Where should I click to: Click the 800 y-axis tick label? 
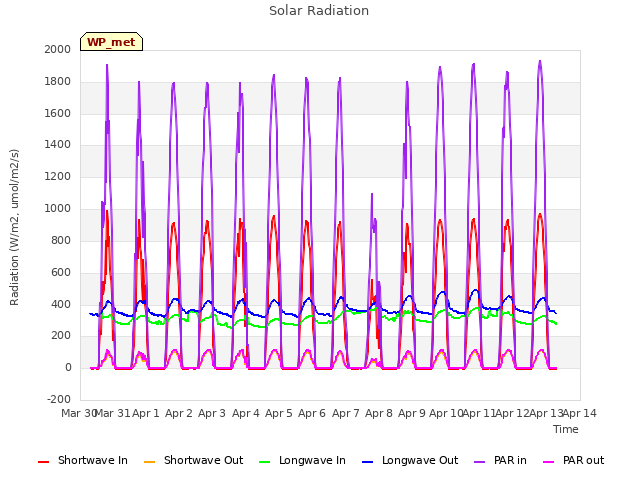point(61,240)
